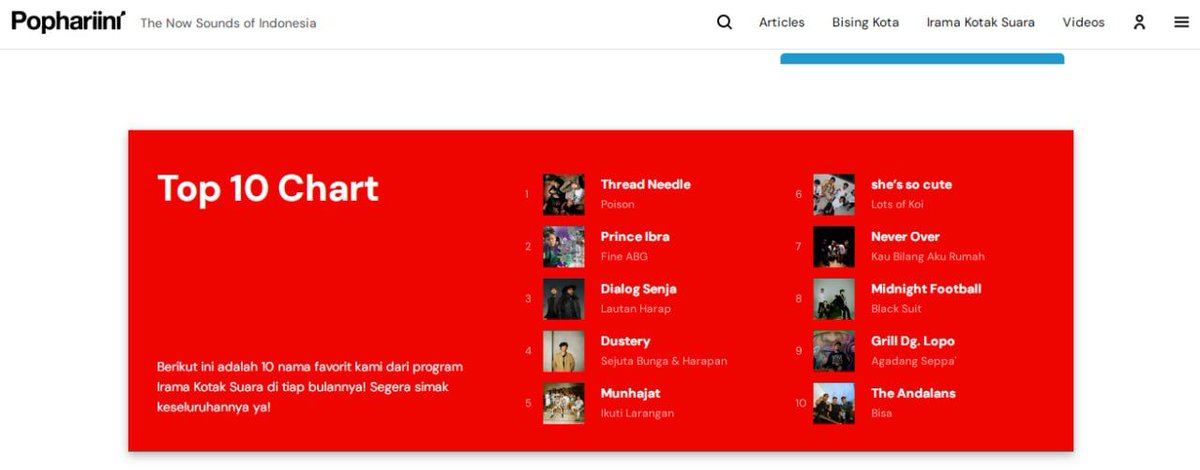Viewport: 1200px width, 470px height.
Task: Select the song title Ikuti Larangan
Action: pos(637,413)
